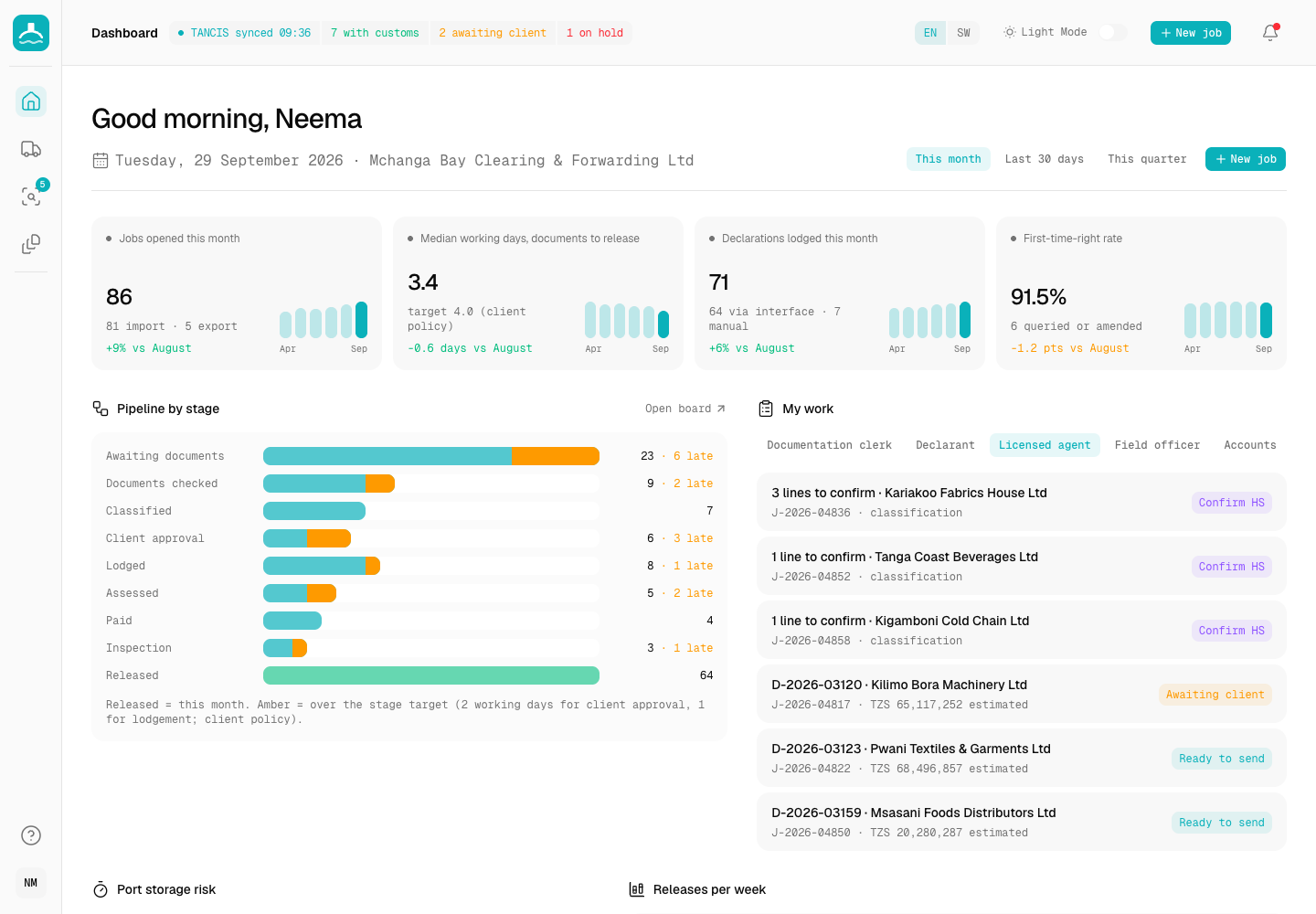Open the copy documents sidebar icon

click(31, 244)
